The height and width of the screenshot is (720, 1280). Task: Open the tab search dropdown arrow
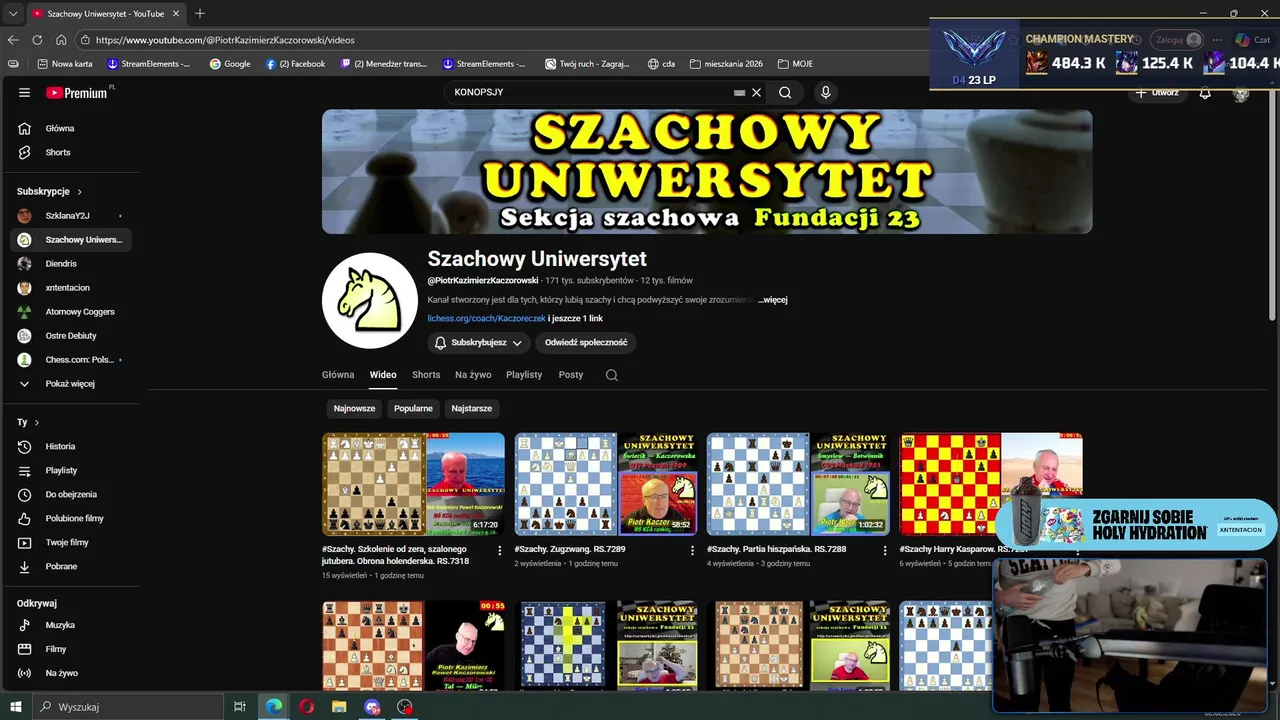(13, 13)
